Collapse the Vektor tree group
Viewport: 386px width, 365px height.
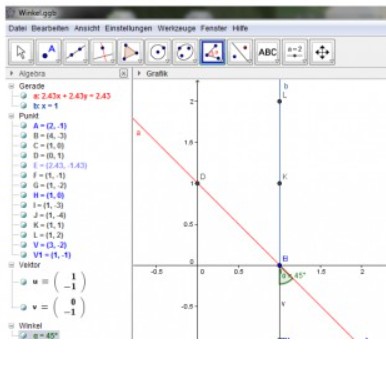tap(12, 265)
